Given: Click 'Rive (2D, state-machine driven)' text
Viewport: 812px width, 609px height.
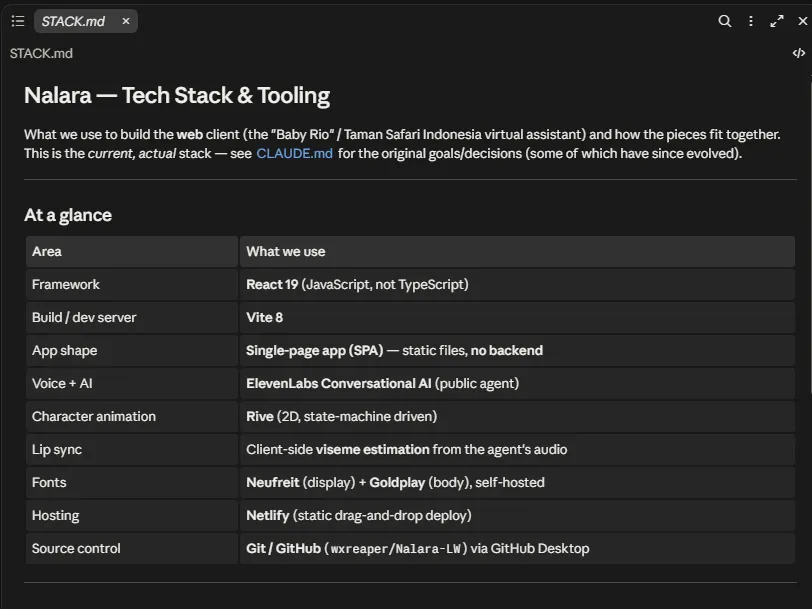Looking at the screenshot, I should point(341,416).
